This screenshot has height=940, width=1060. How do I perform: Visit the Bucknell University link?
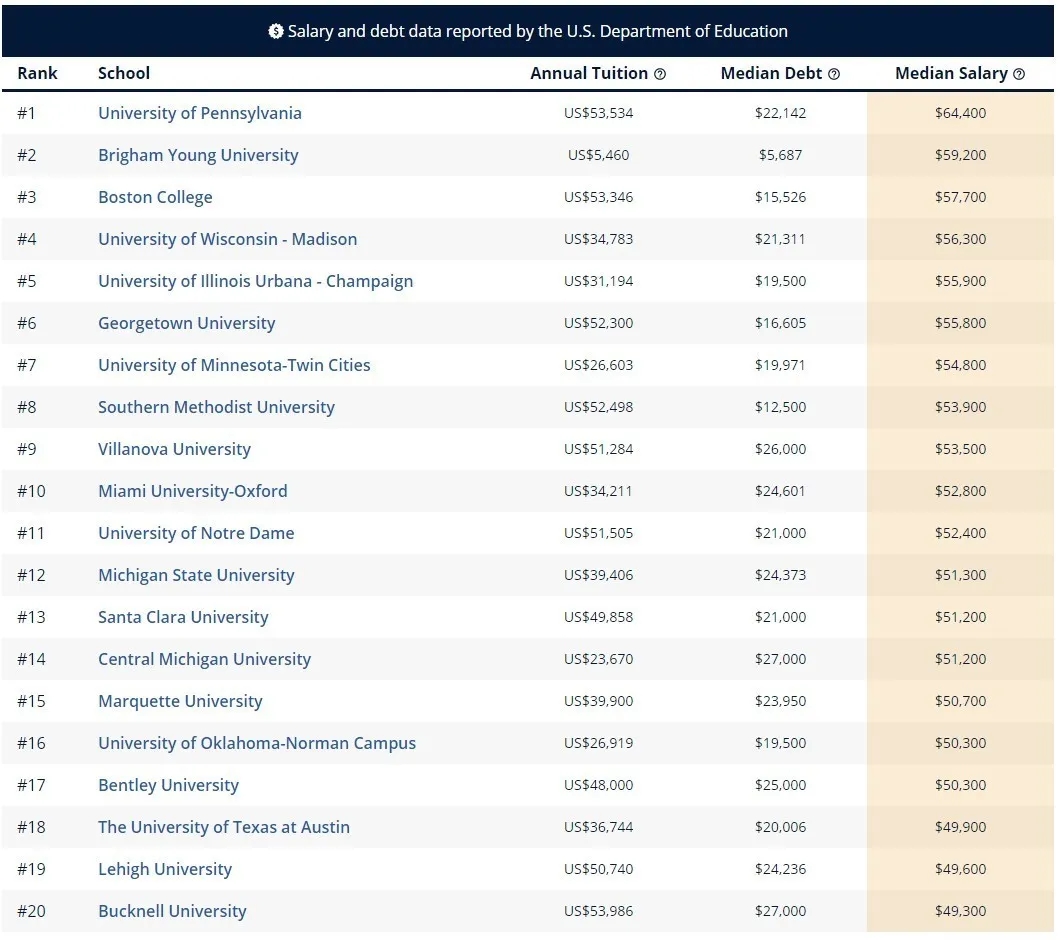click(x=172, y=911)
